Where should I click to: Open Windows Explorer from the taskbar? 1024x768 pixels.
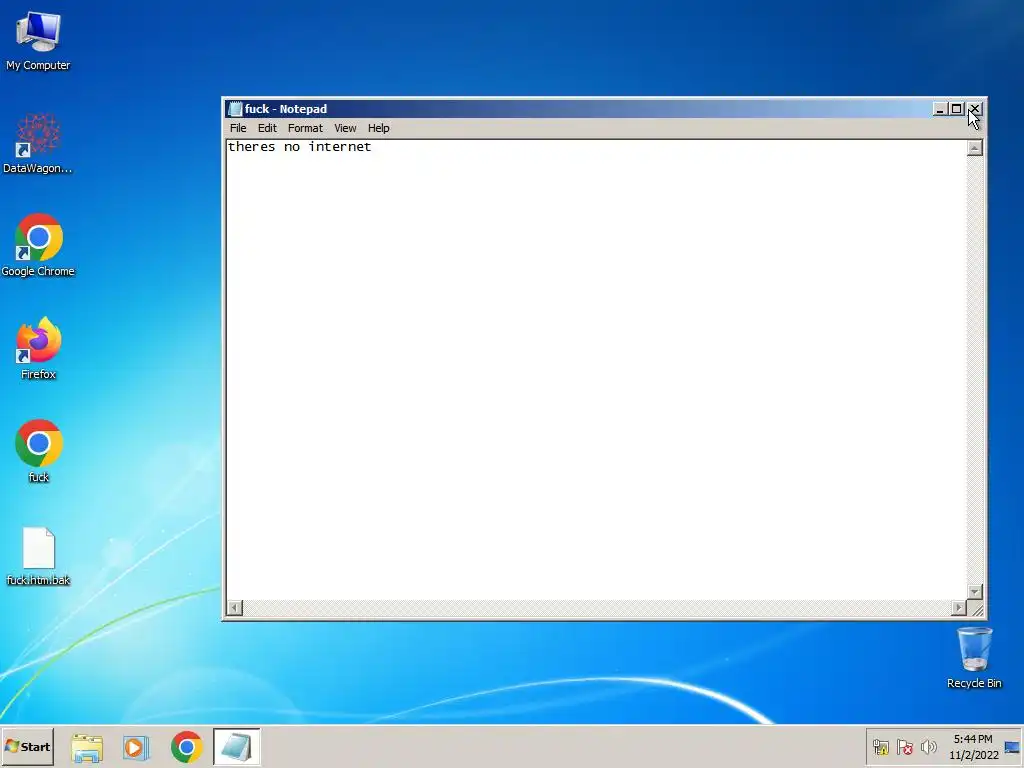pyautogui.click(x=87, y=747)
